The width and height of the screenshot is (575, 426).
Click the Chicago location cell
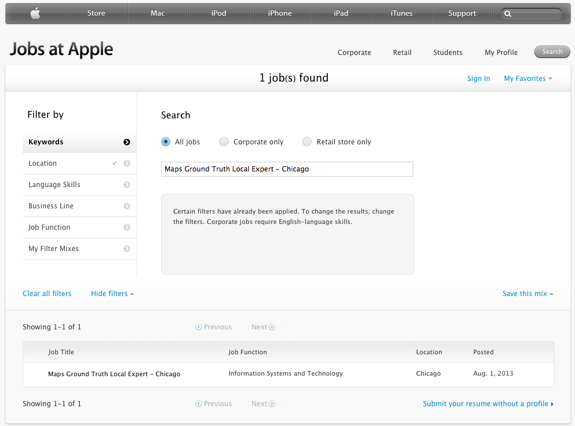(428, 374)
